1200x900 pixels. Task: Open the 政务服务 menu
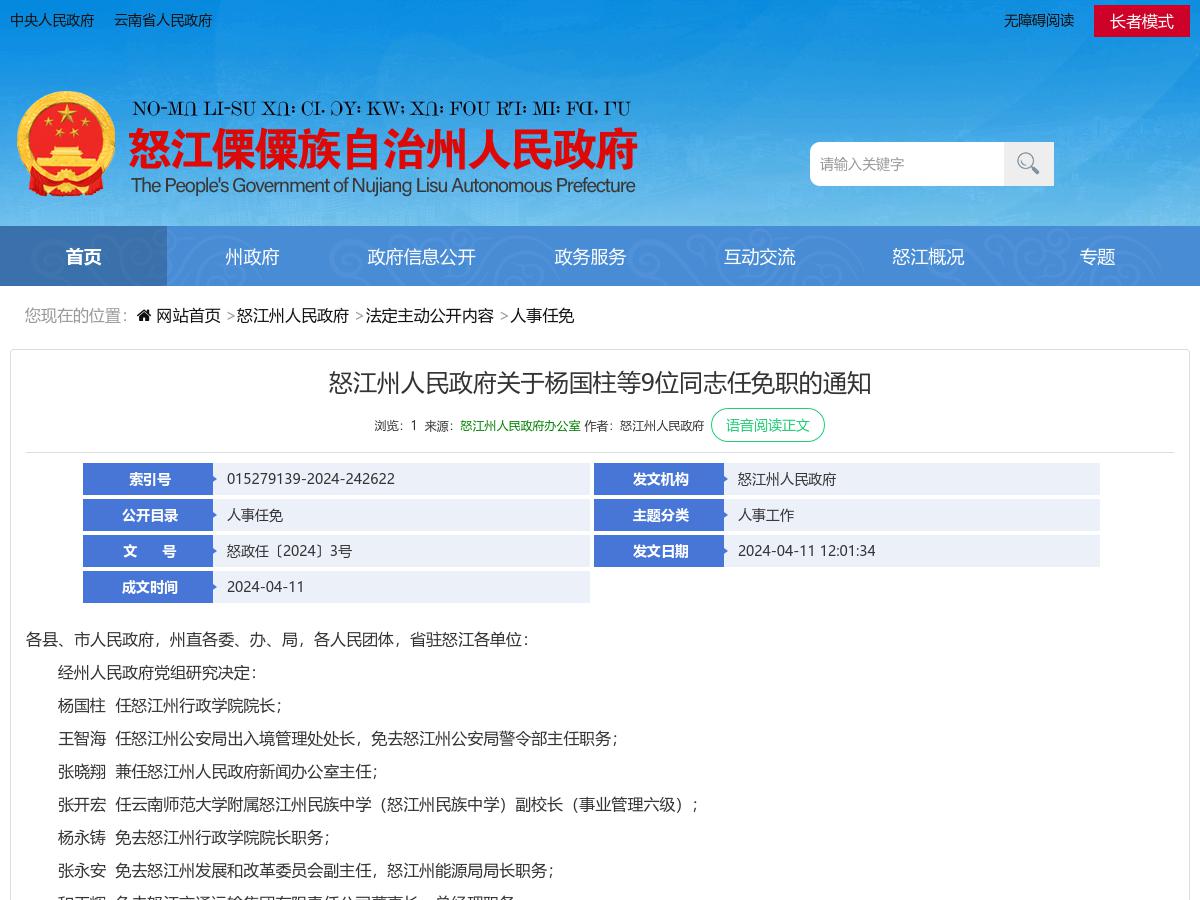[x=590, y=256]
